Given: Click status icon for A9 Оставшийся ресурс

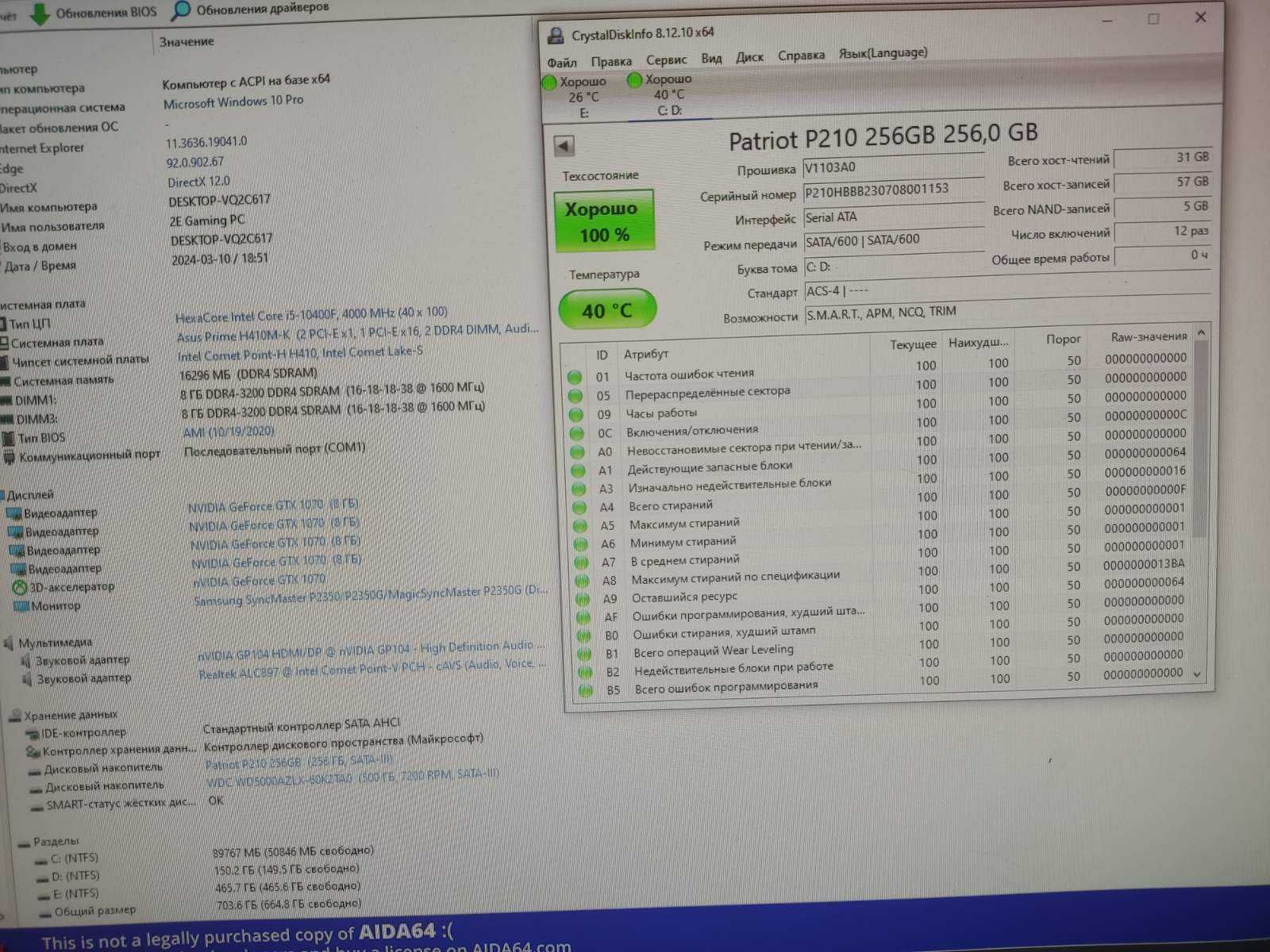Looking at the screenshot, I should 582,599.
